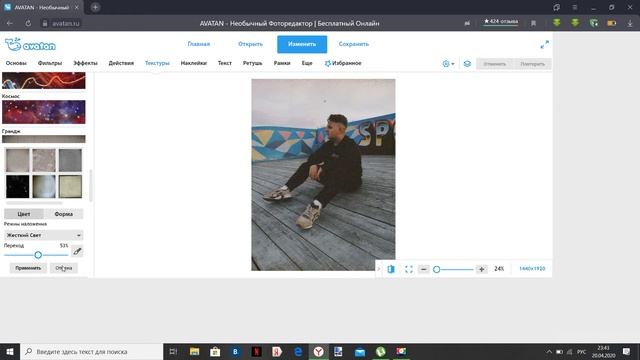This screenshot has height=360, width=640.
Task: Click the before/after compare icon
Action: pos(391,269)
